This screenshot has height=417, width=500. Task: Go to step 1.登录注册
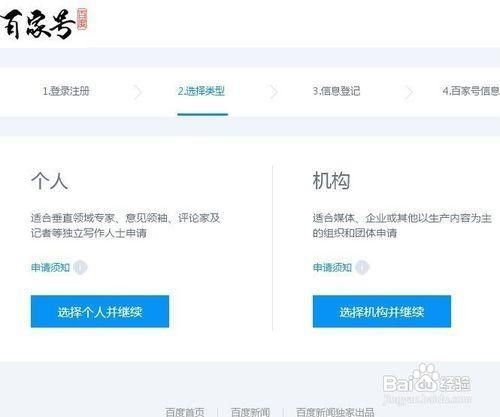[x=66, y=91]
